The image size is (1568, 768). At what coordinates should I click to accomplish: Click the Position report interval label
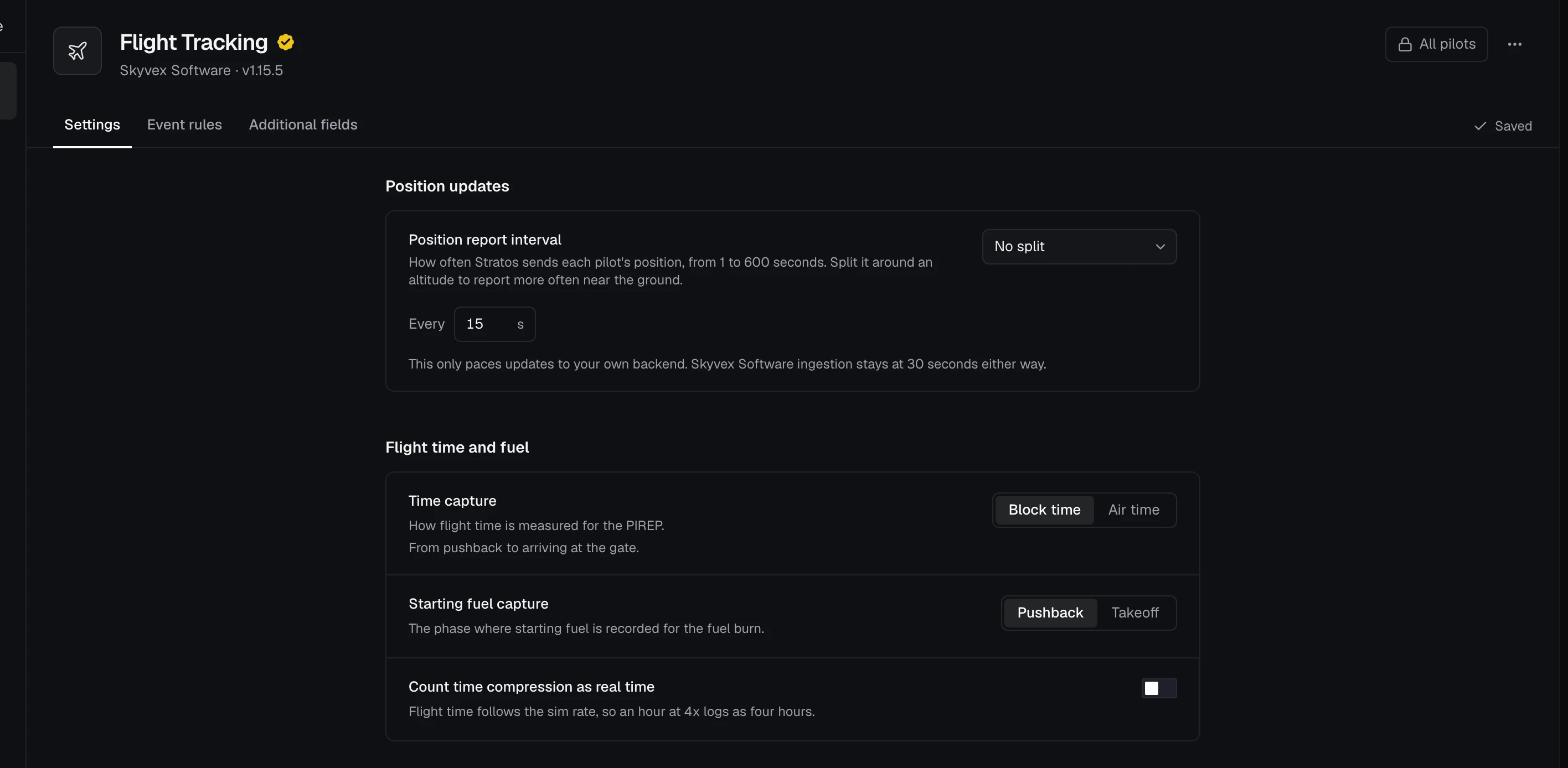(484, 240)
